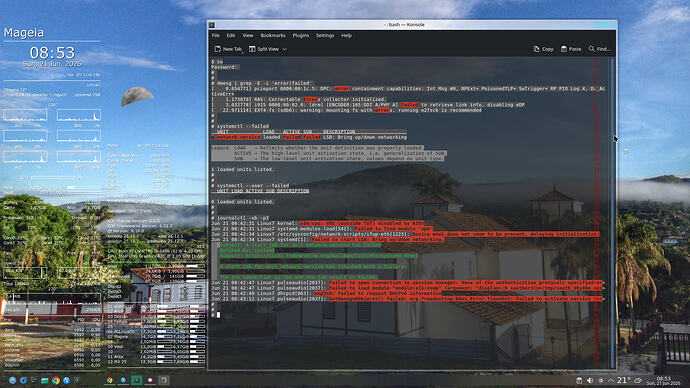The height and width of the screenshot is (388, 690).
Task: Open the volume tray icon
Action: point(590,381)
